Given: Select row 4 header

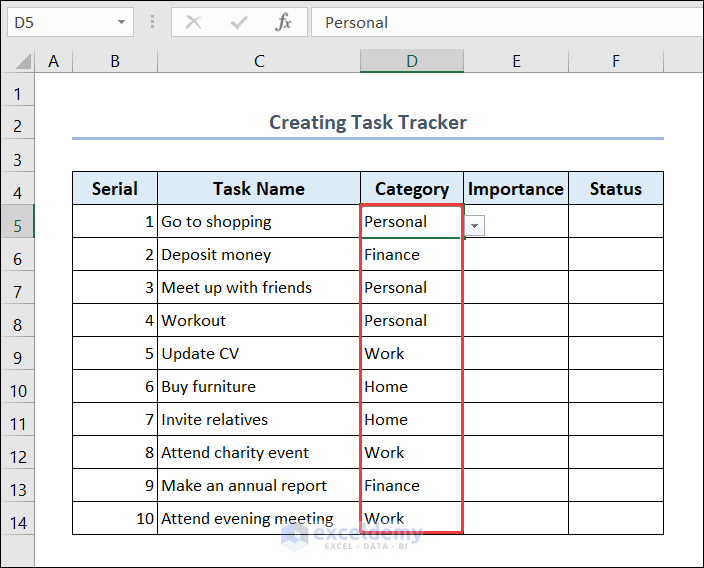Looking at the screenshot, I should pos(18,189).
